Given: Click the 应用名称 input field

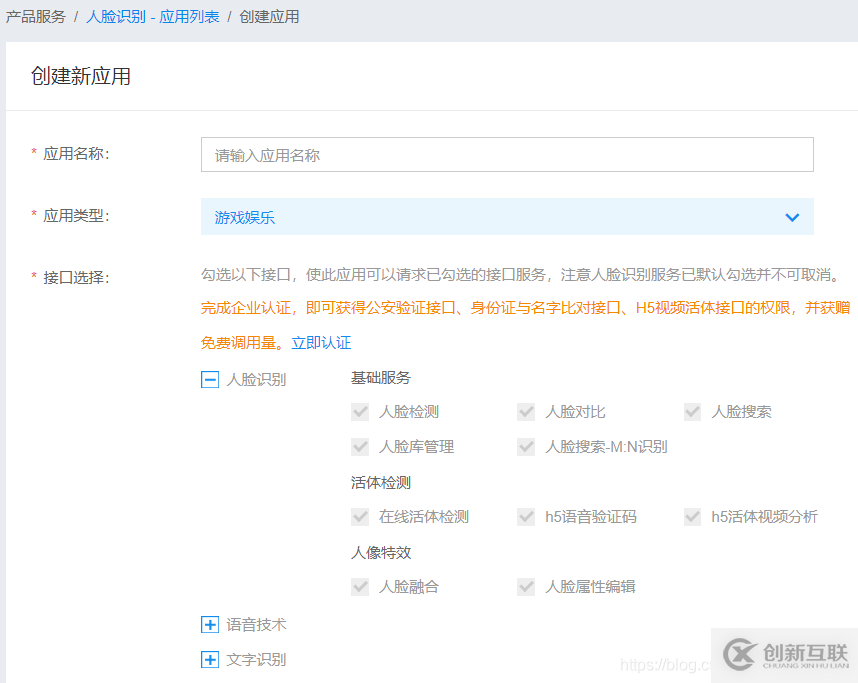Looking at the screenshot, I should point(506,154).
